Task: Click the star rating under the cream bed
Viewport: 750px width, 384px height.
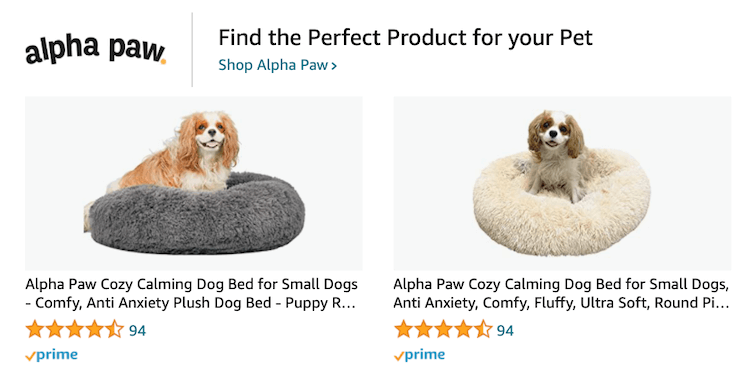Action: pyautogui.click(x=443, y=330)
